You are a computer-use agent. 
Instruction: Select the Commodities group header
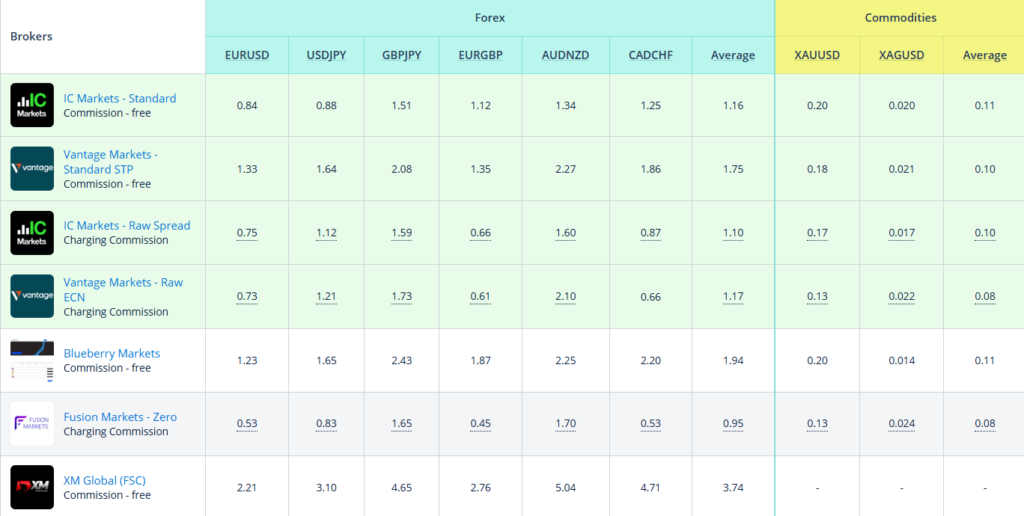(900, 18)
